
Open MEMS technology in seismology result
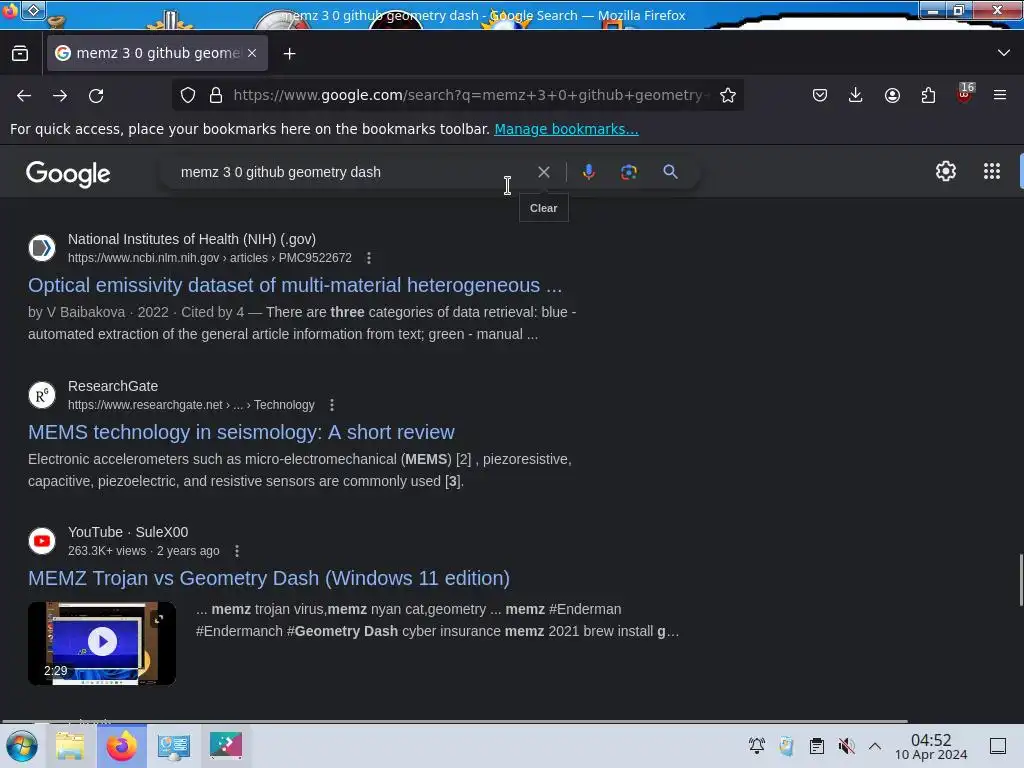241,432
